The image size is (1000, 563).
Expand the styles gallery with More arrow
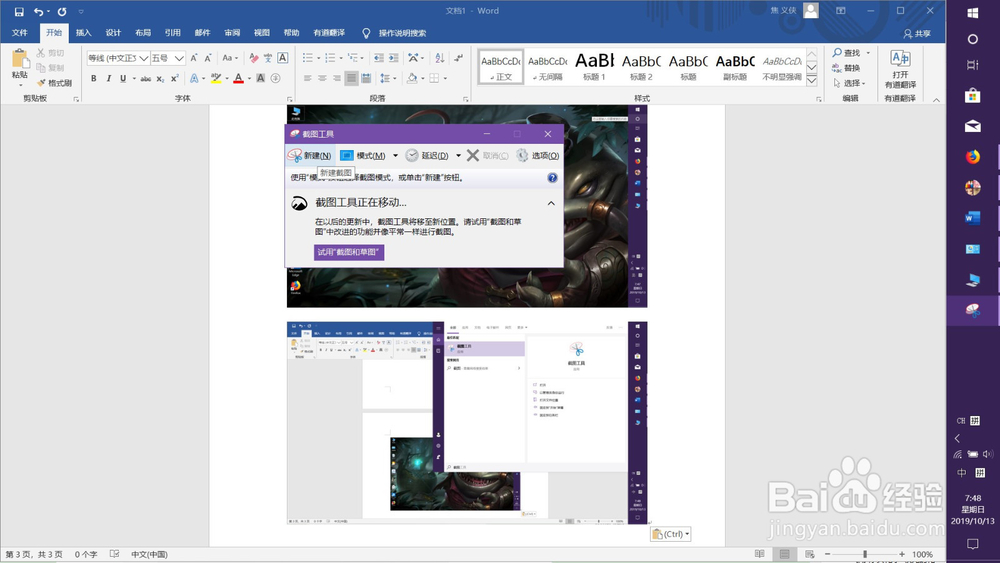coord(811,80)
